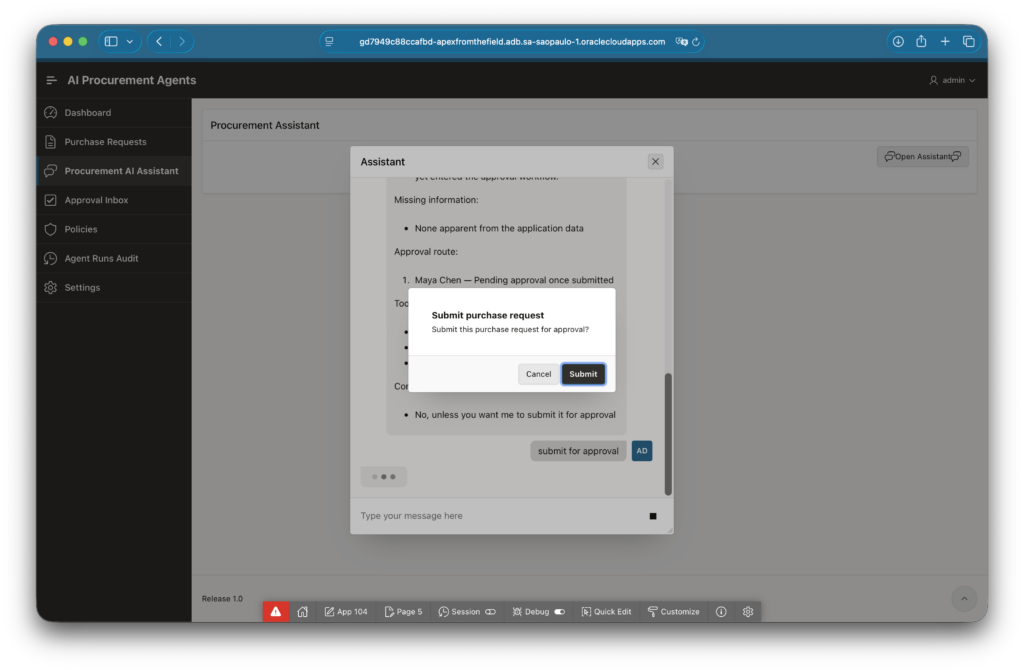The height and width of the screenshot is (670, 1024).
Task: Open a new browser tab
Action: (x=945, y=41)
